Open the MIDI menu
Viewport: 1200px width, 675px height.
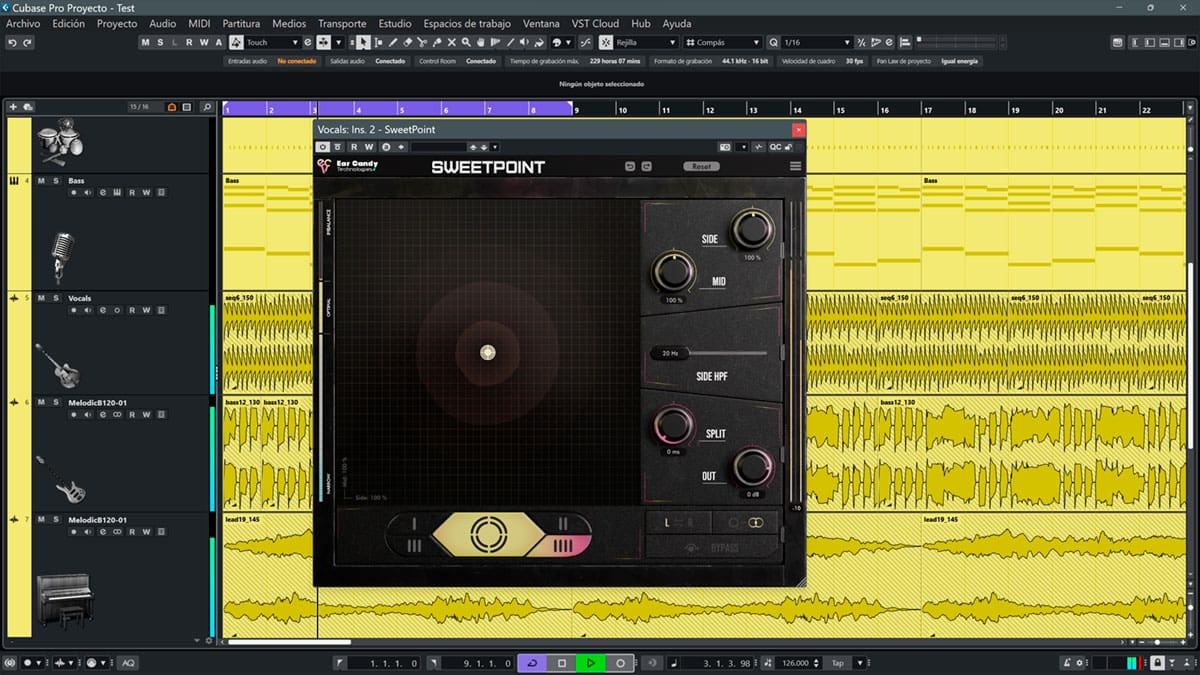(x=199, y=23)
